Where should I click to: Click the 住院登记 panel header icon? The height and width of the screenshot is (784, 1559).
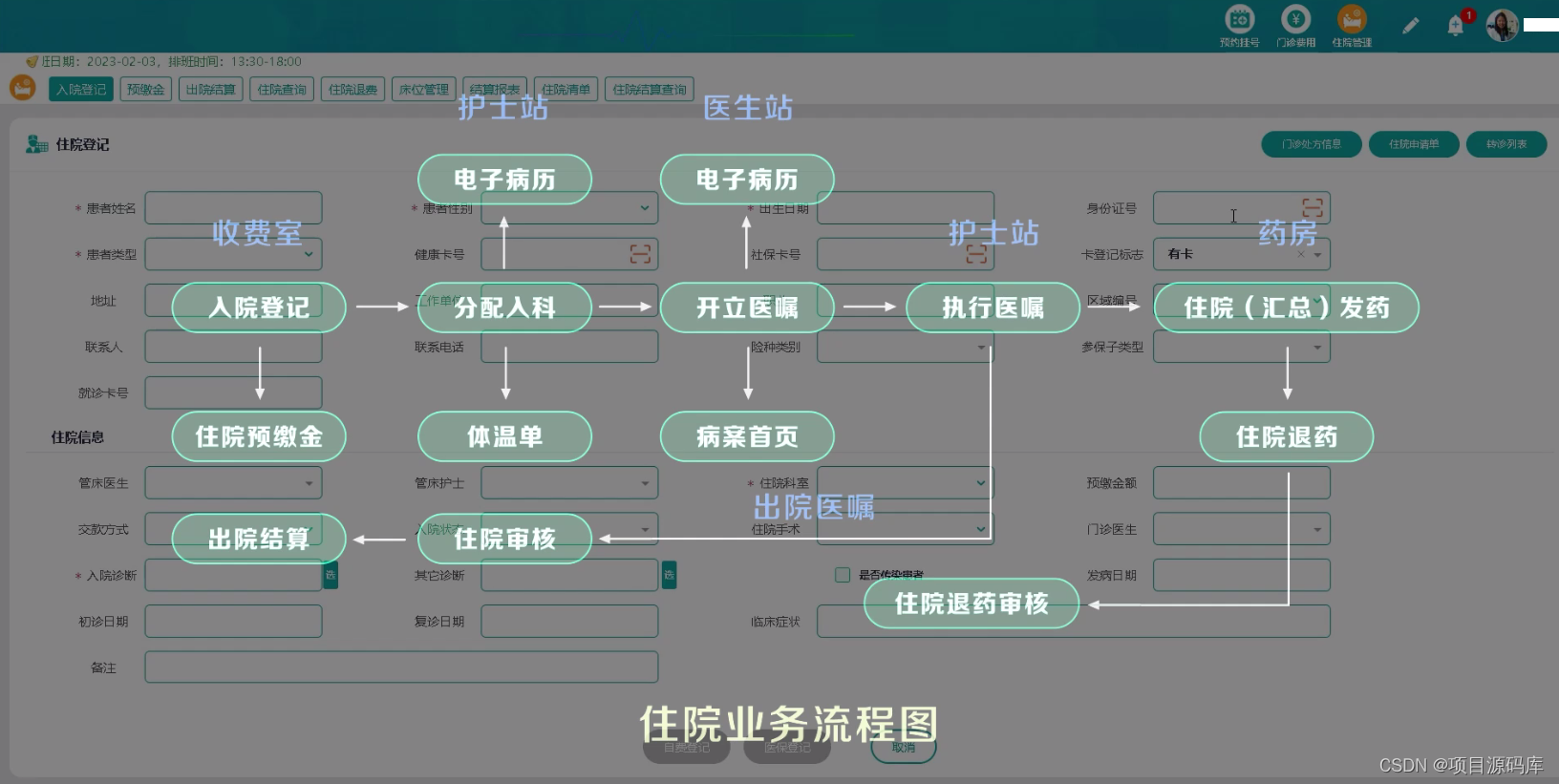coord(37,144)
